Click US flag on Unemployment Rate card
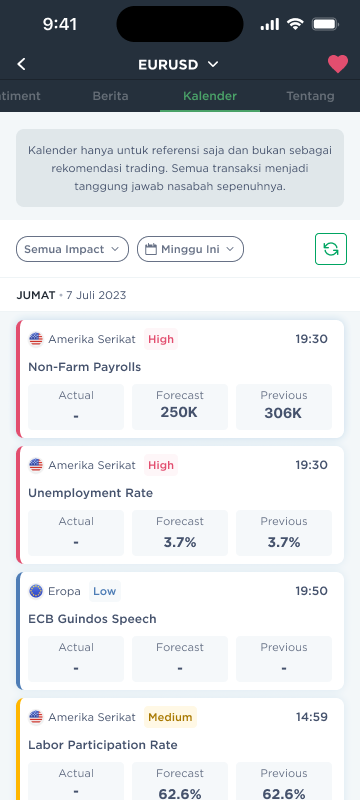The width and height of the screenshot is (360, 800). tap(36, 465)
